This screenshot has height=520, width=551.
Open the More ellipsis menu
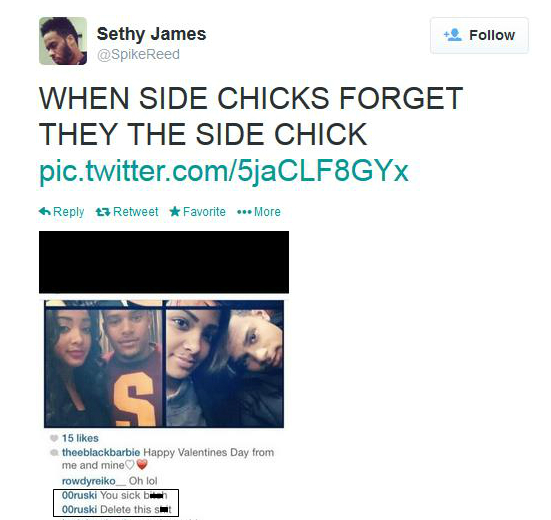[259, 212]
